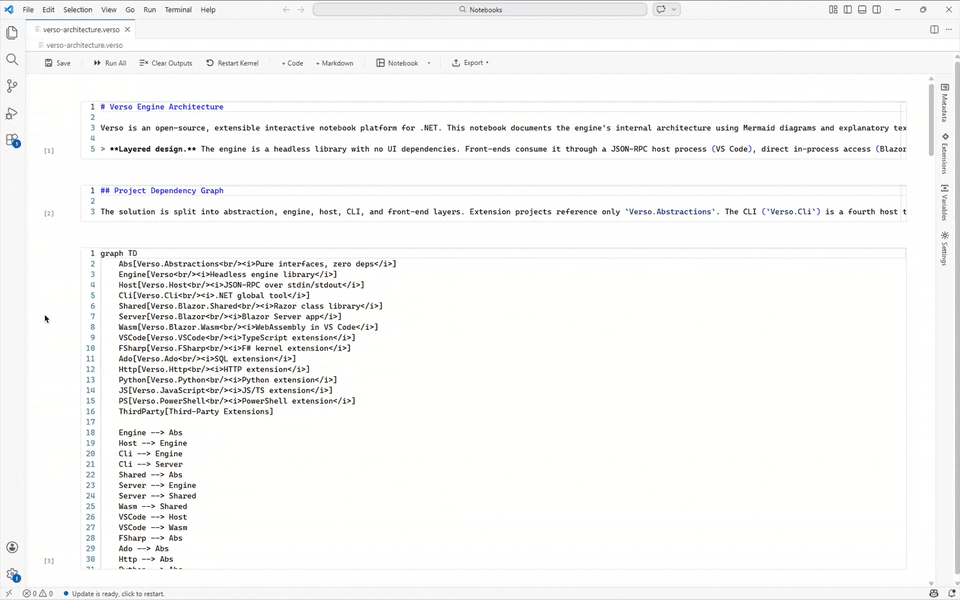Expand the Notebook layout dropdown
This screenshot has height=600, width=960.
click(429, 63)
